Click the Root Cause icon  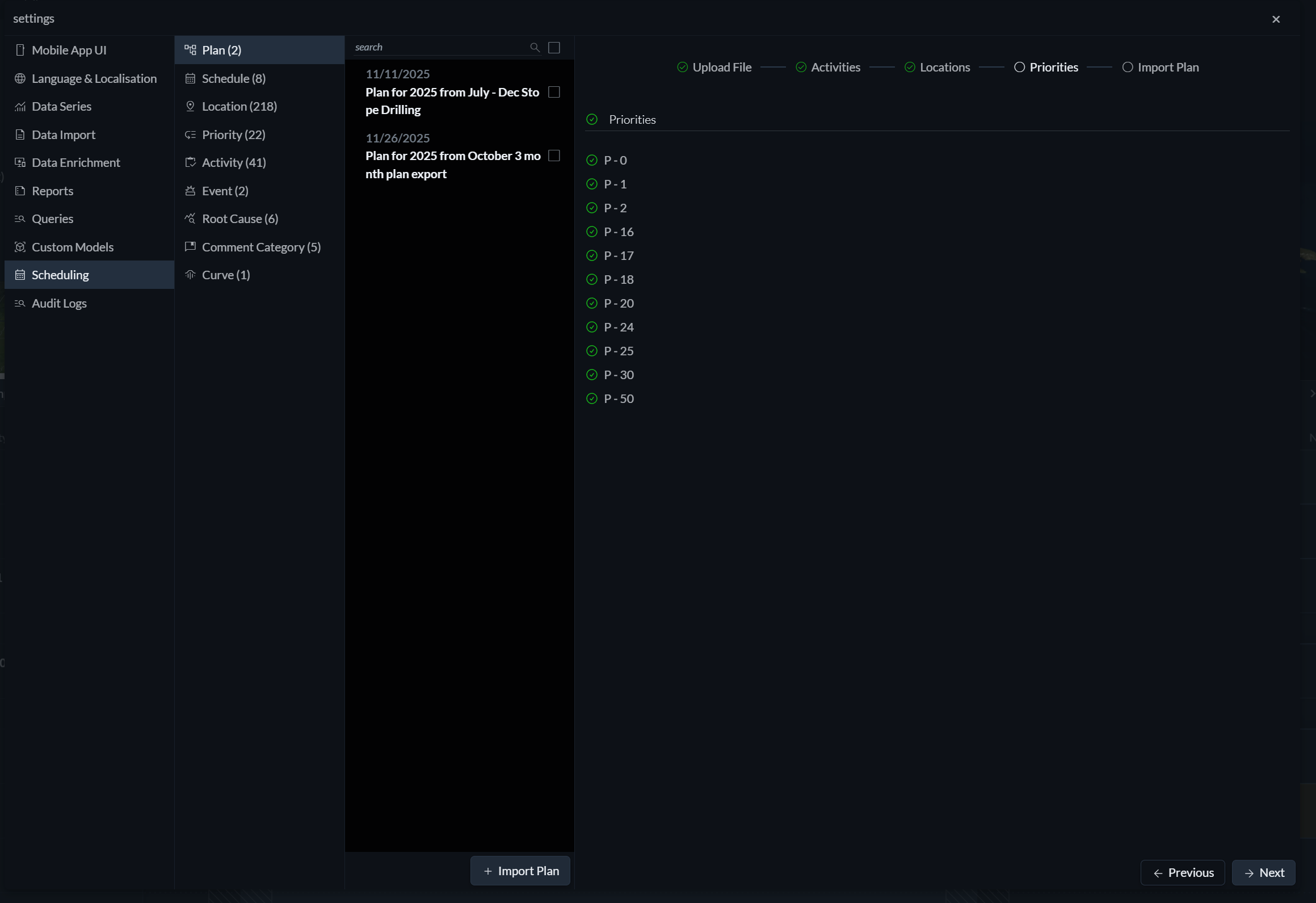tap(190, 219)
